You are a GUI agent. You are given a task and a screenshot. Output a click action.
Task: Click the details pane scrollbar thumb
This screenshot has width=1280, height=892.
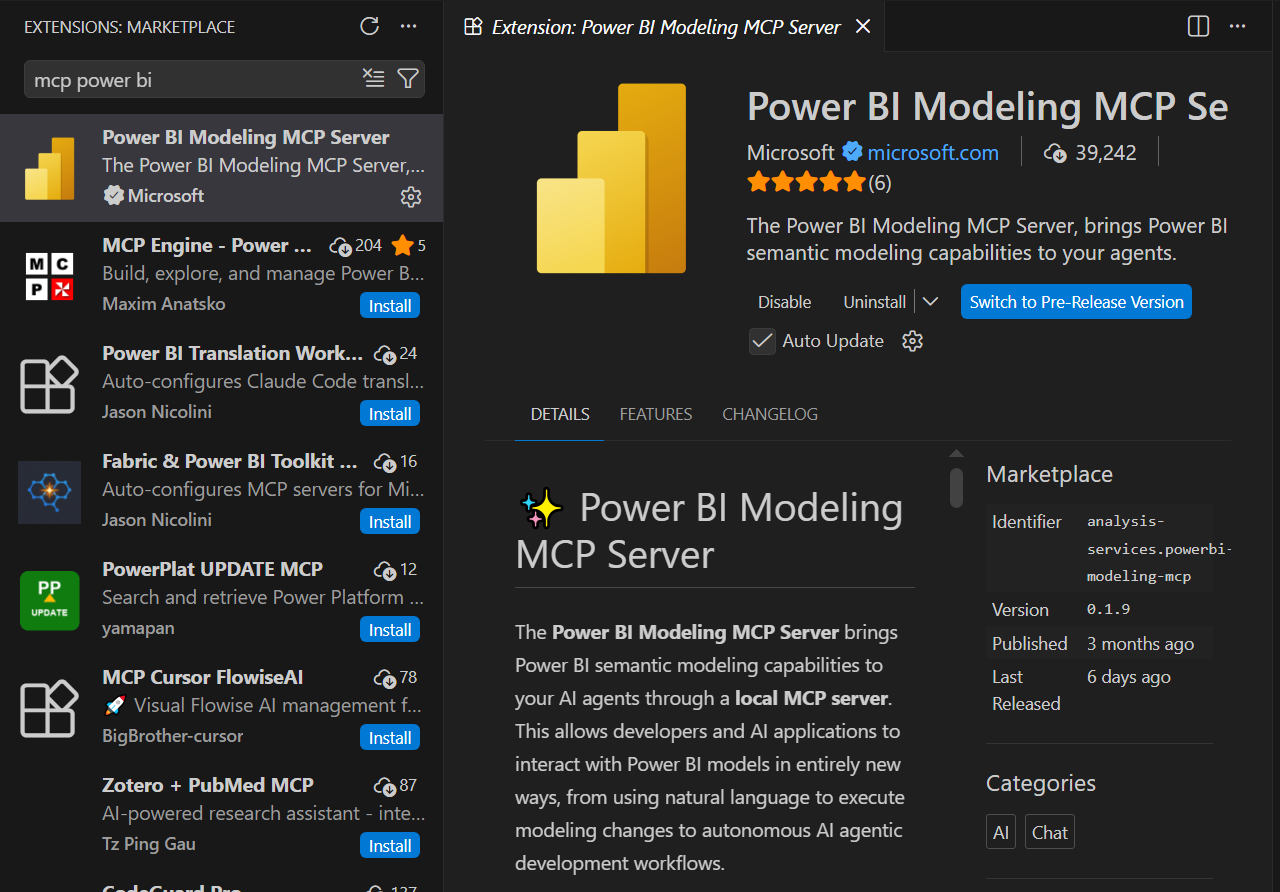[x=957, y=488]
